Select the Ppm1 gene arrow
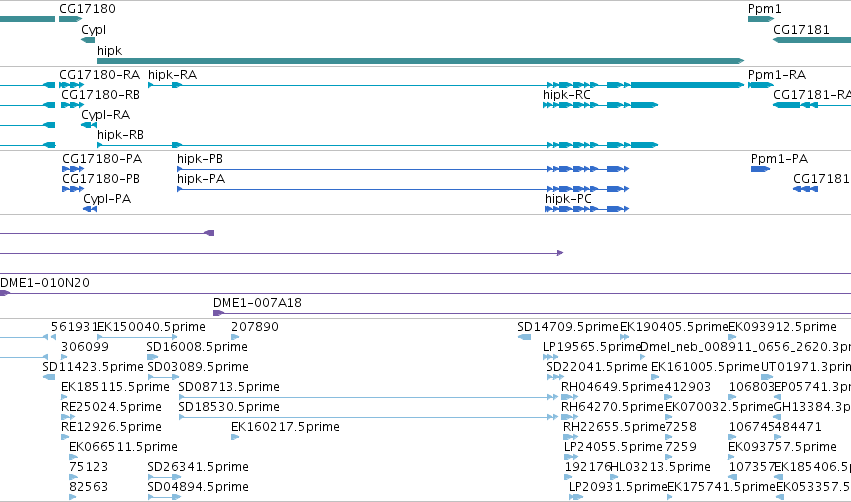 pyautogui.click(x=760, y=19)
